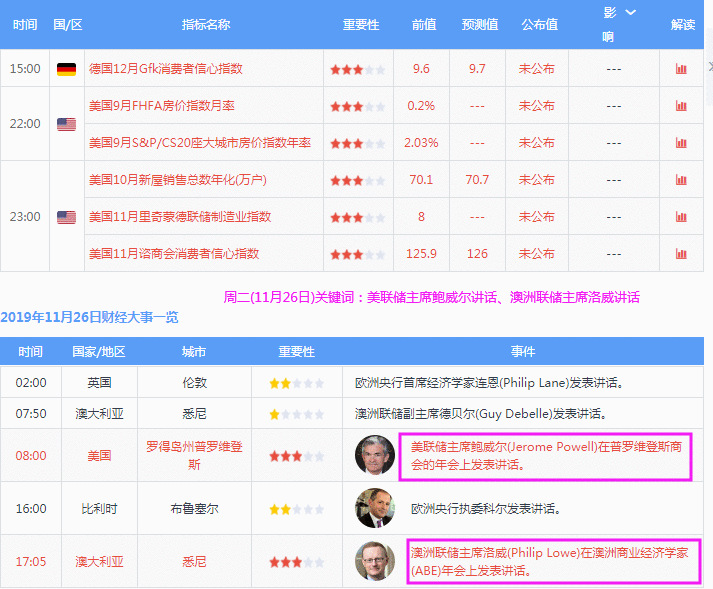Click star rating for 德国12月Gfk消费者信心指数
The width and height of the screenshot is (713, 589).
tap(358, 70)
